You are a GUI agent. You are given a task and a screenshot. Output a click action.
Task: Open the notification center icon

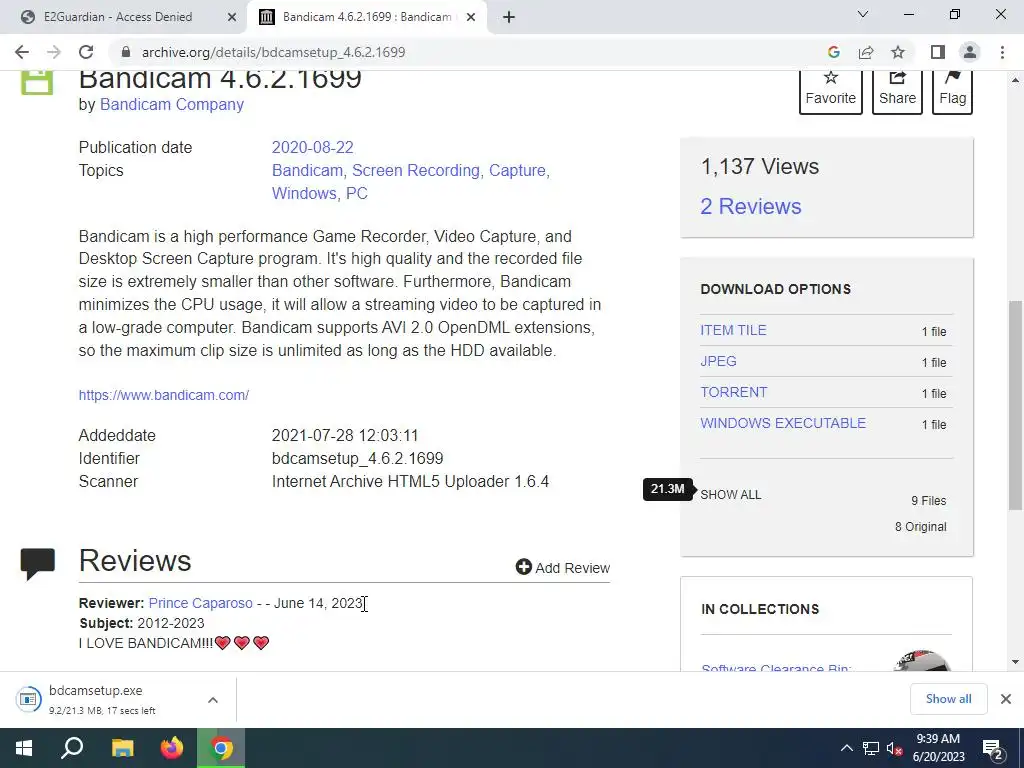[x=993, y=748]
